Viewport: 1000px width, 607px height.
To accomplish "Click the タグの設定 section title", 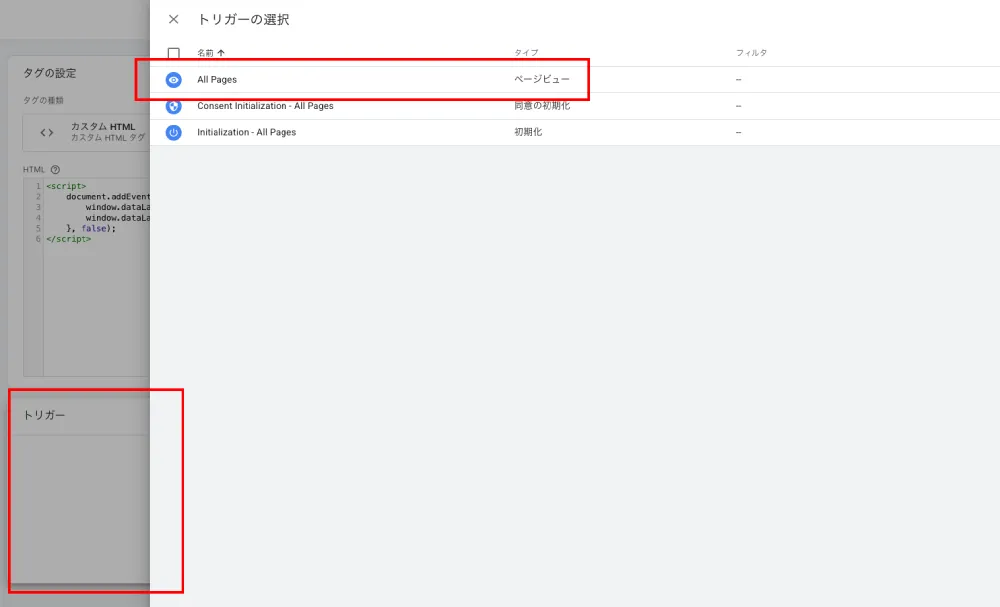I will 50,73.
